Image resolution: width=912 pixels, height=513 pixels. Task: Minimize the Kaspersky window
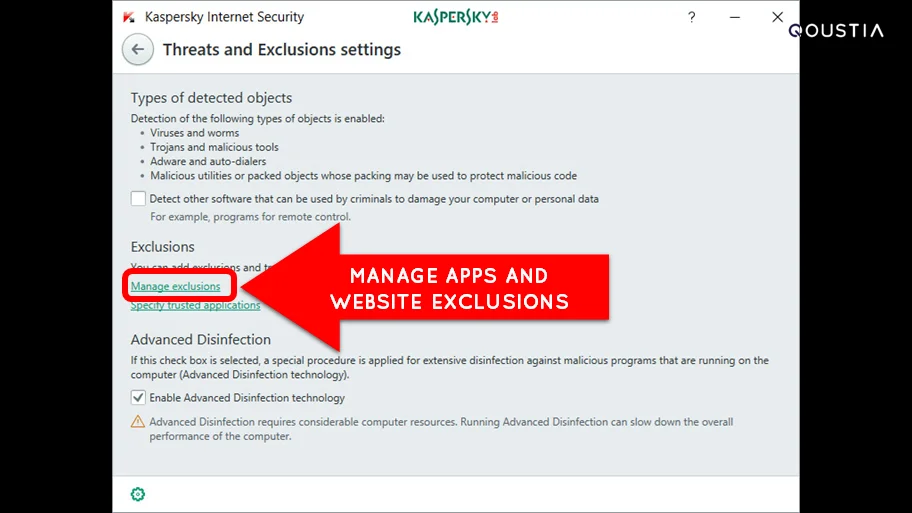[x=735, y=17]
